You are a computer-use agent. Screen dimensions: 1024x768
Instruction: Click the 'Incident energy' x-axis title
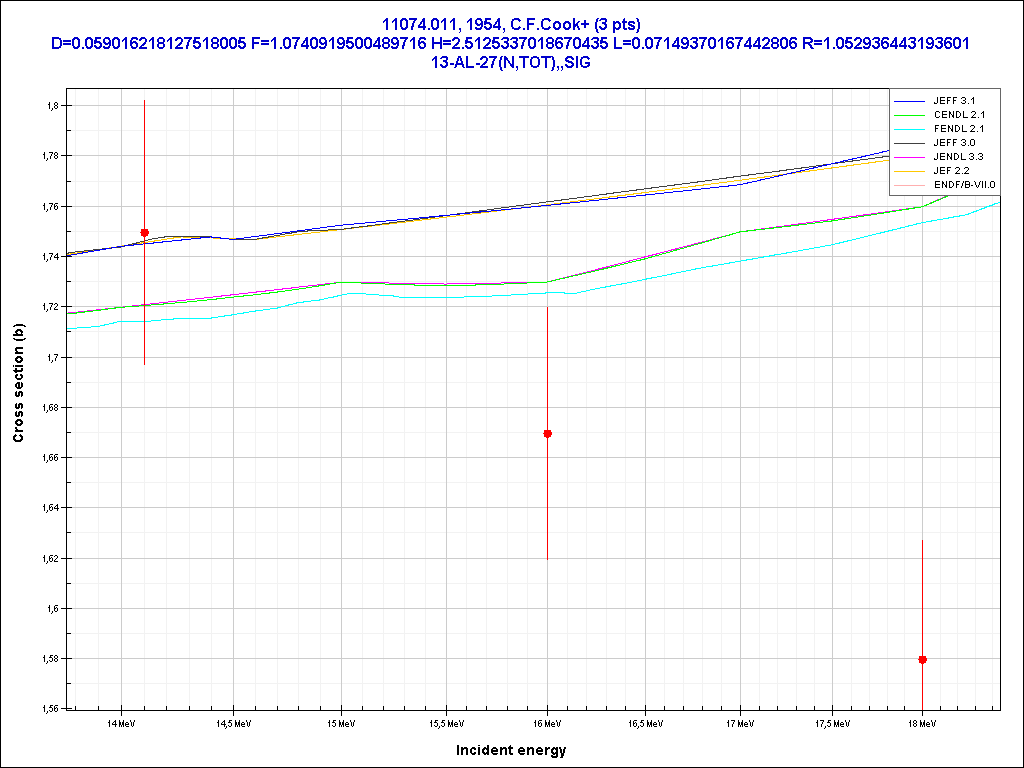click(x=511, y=750)
